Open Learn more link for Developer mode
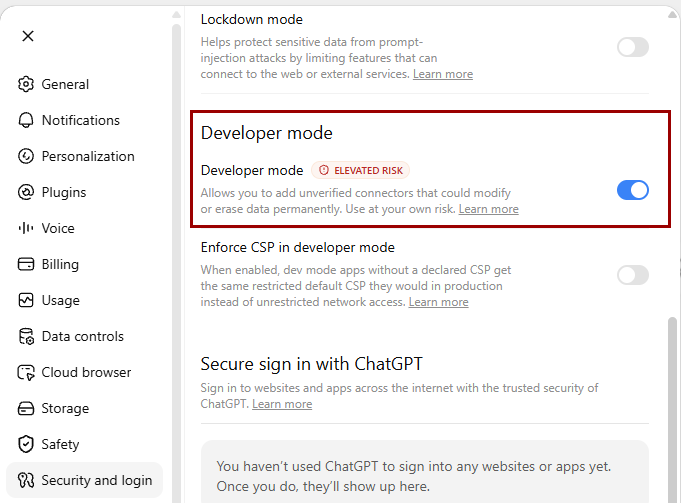Image resolution: width=681 pixels, height=503 pixels. (489, 209)
